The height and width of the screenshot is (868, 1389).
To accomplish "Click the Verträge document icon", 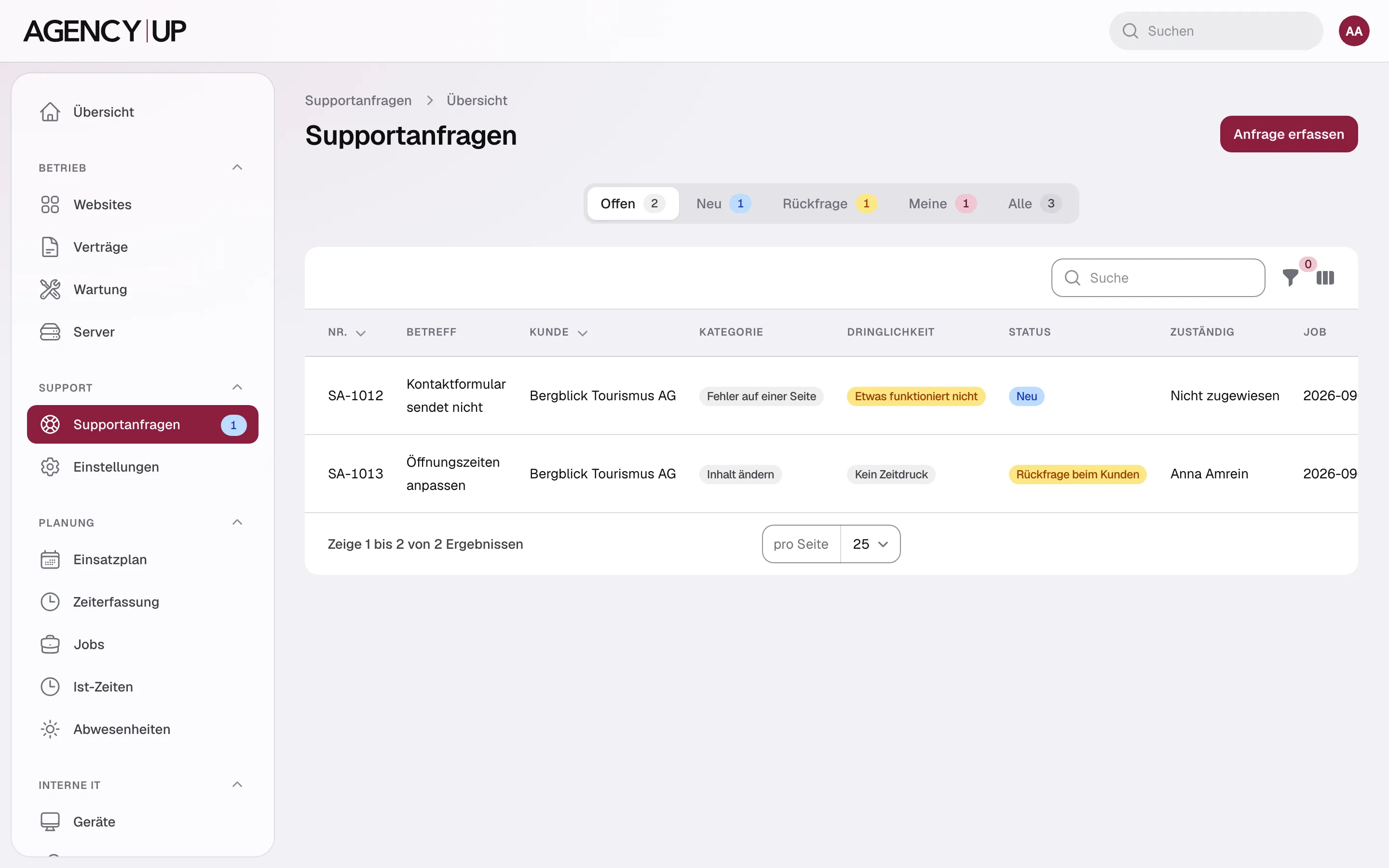I will (x=50, y=247).
